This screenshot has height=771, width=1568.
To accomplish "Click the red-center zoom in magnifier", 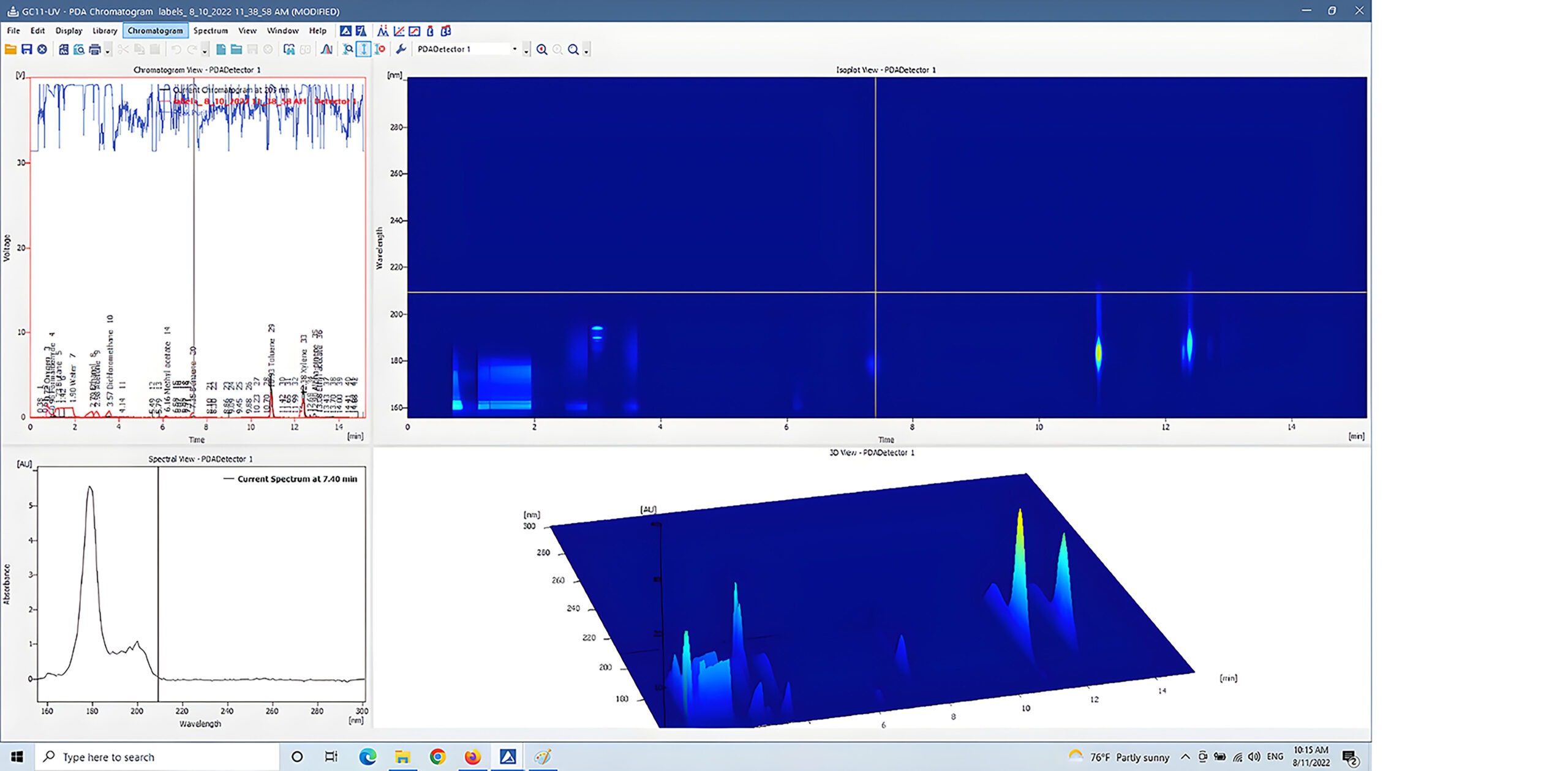I will pos(541,50).
